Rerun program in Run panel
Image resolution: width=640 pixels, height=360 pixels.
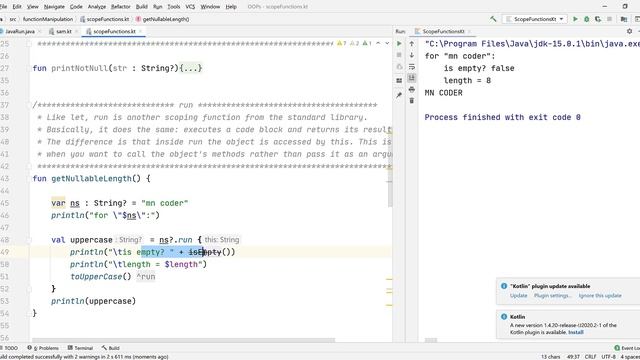click(399, 44)
